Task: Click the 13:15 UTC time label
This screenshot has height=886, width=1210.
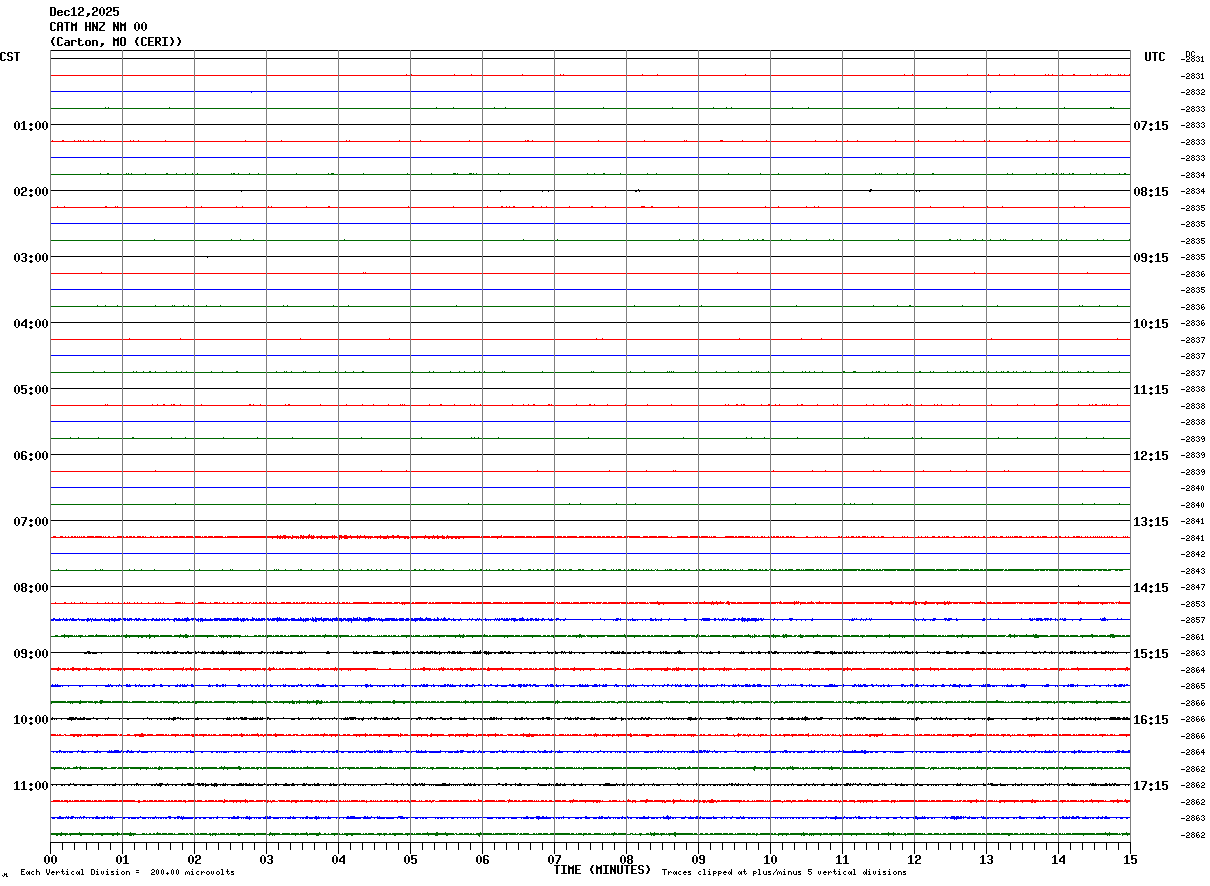Action: pos(1150,522)
